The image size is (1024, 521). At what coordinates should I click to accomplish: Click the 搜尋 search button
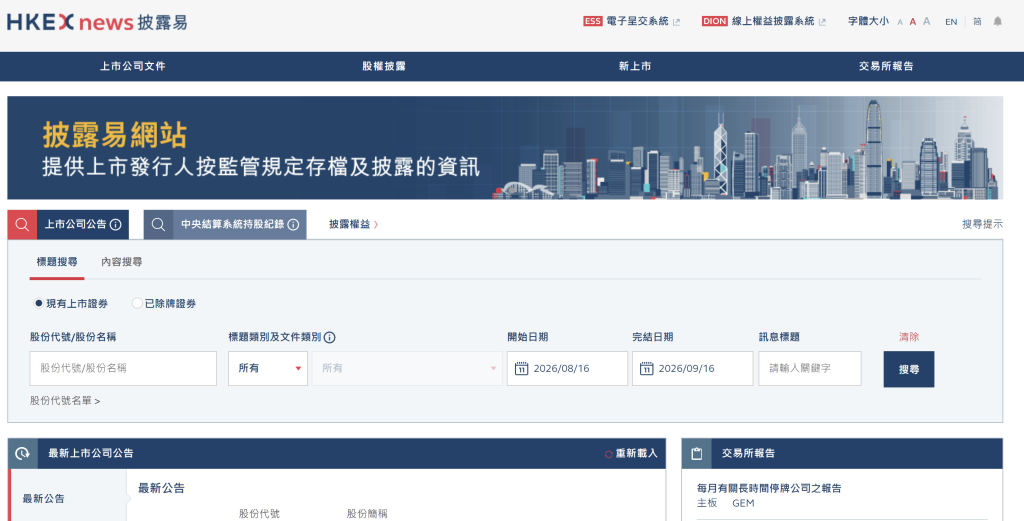(x=909, y=369)
